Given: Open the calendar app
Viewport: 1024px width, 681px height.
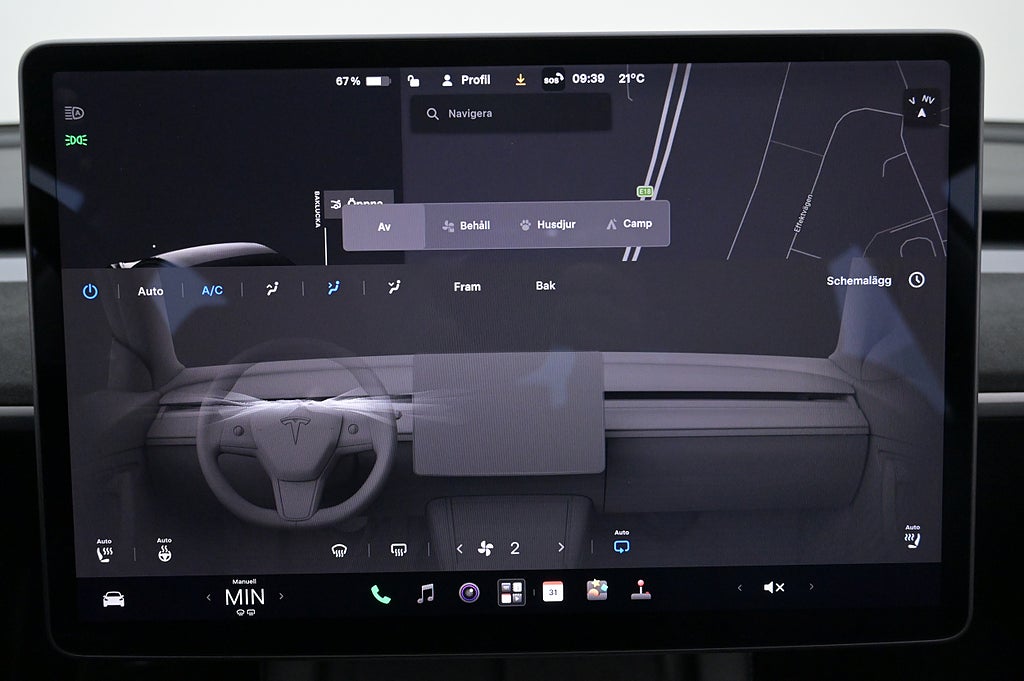Looking at the screenshot, I should pos(552,592).
